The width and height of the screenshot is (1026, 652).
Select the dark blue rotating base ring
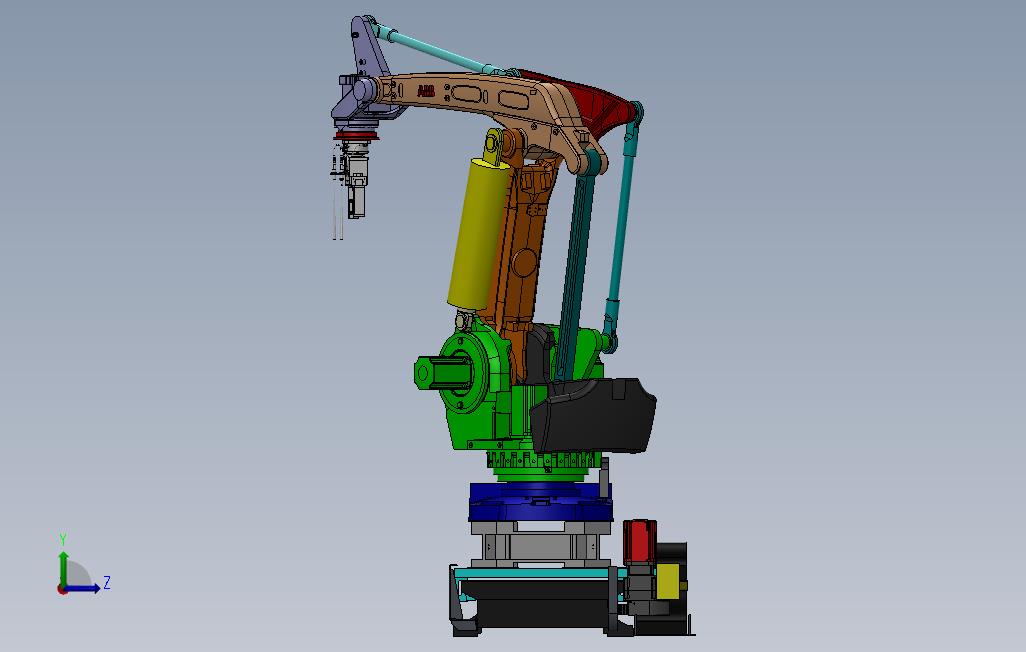click(x=540, y=502)
